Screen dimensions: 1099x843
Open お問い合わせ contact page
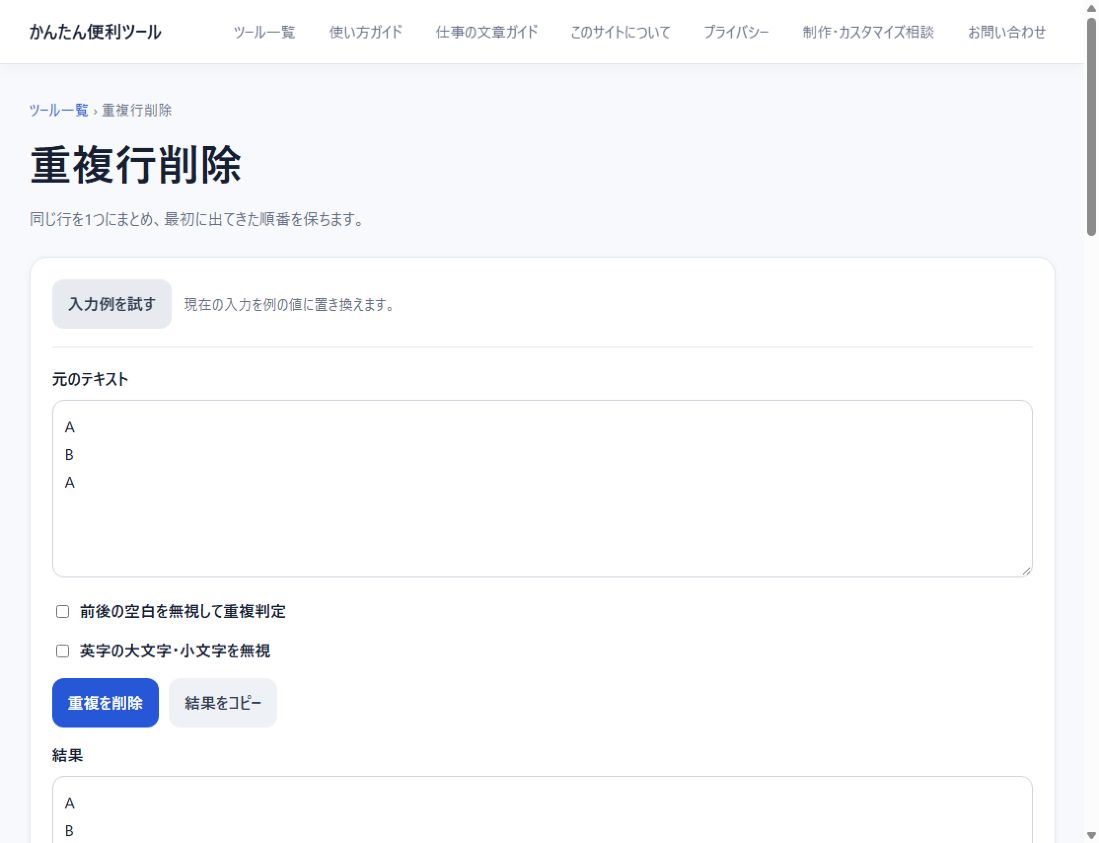[x=1006, y=32]
